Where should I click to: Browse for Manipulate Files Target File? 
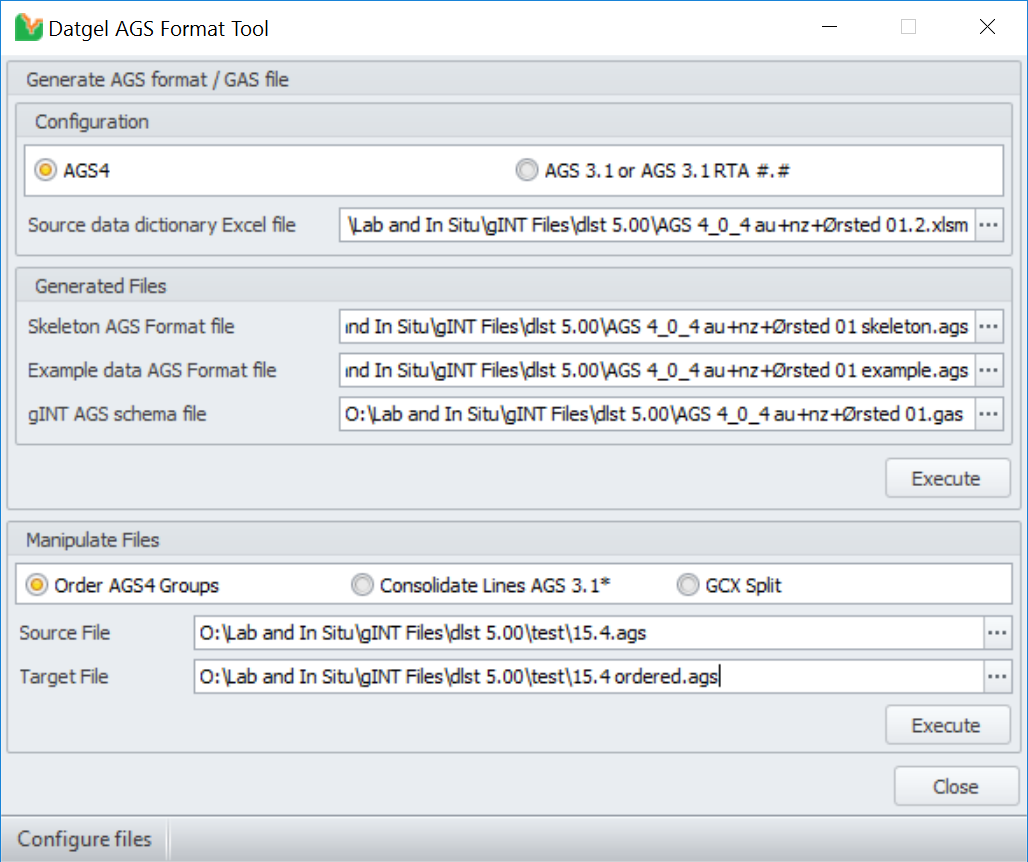[x=997, y=677]
